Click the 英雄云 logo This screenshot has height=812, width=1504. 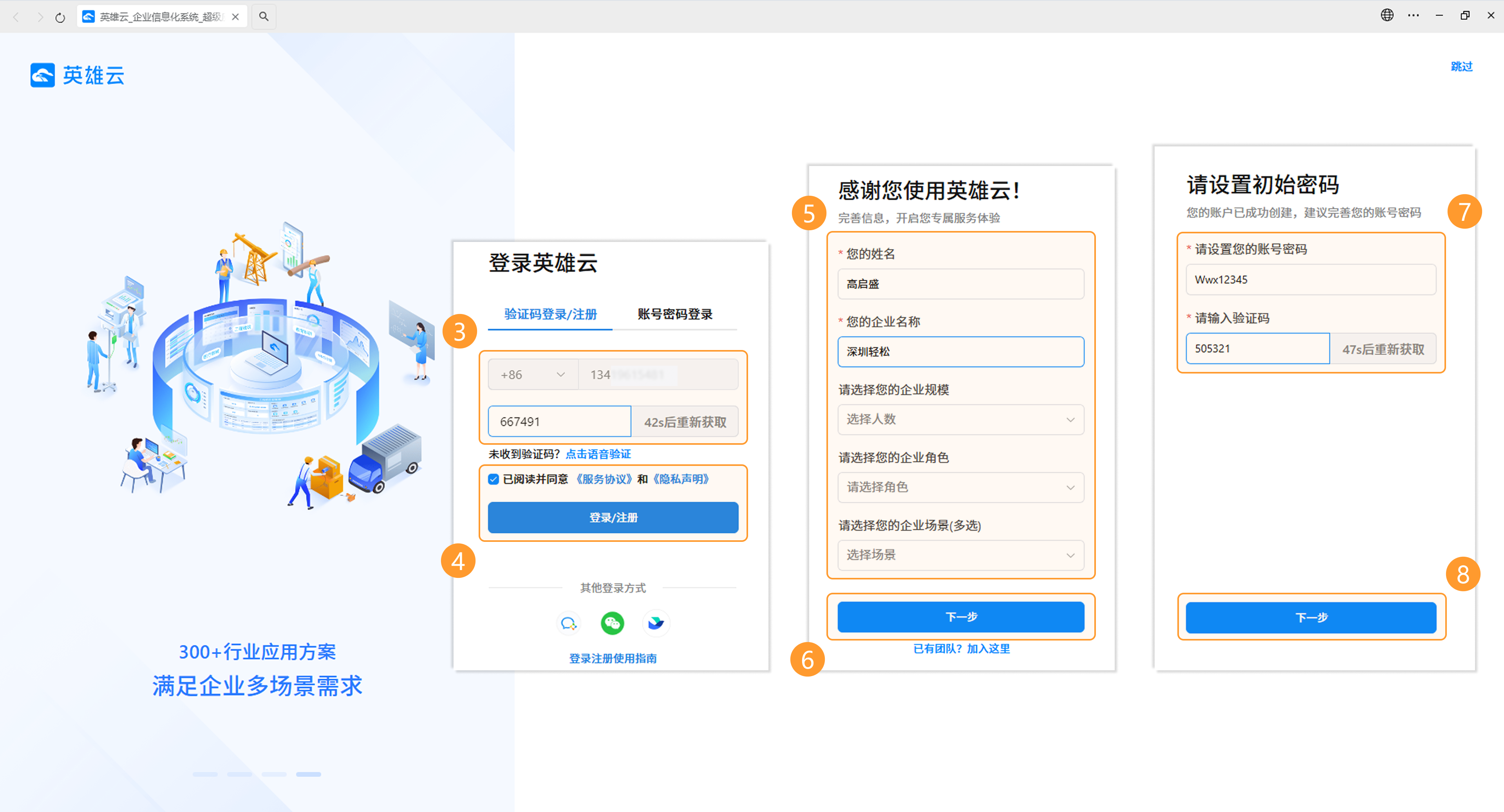pyautogui.click(x=78, y=75)
